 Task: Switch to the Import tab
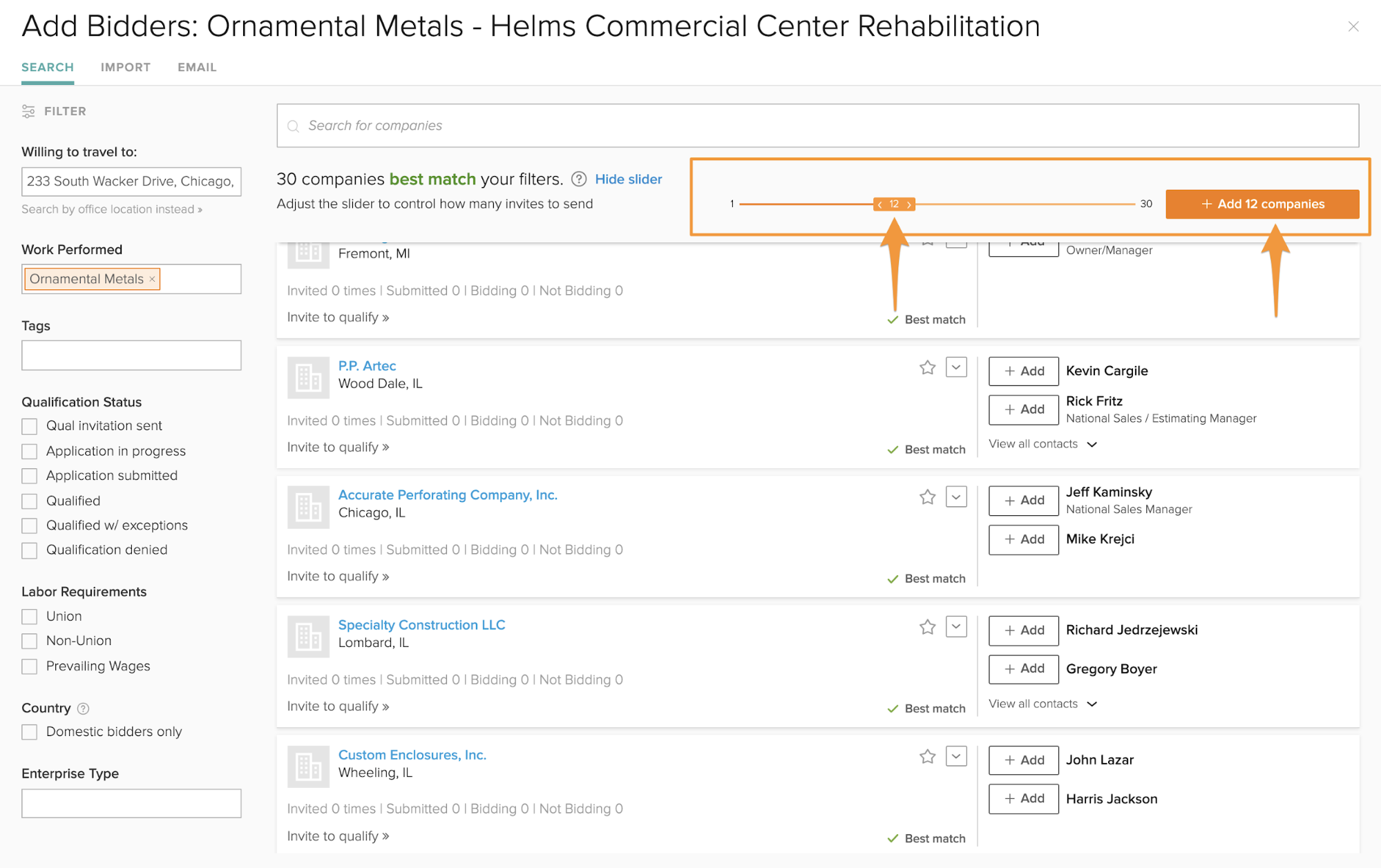coord(126,67)
